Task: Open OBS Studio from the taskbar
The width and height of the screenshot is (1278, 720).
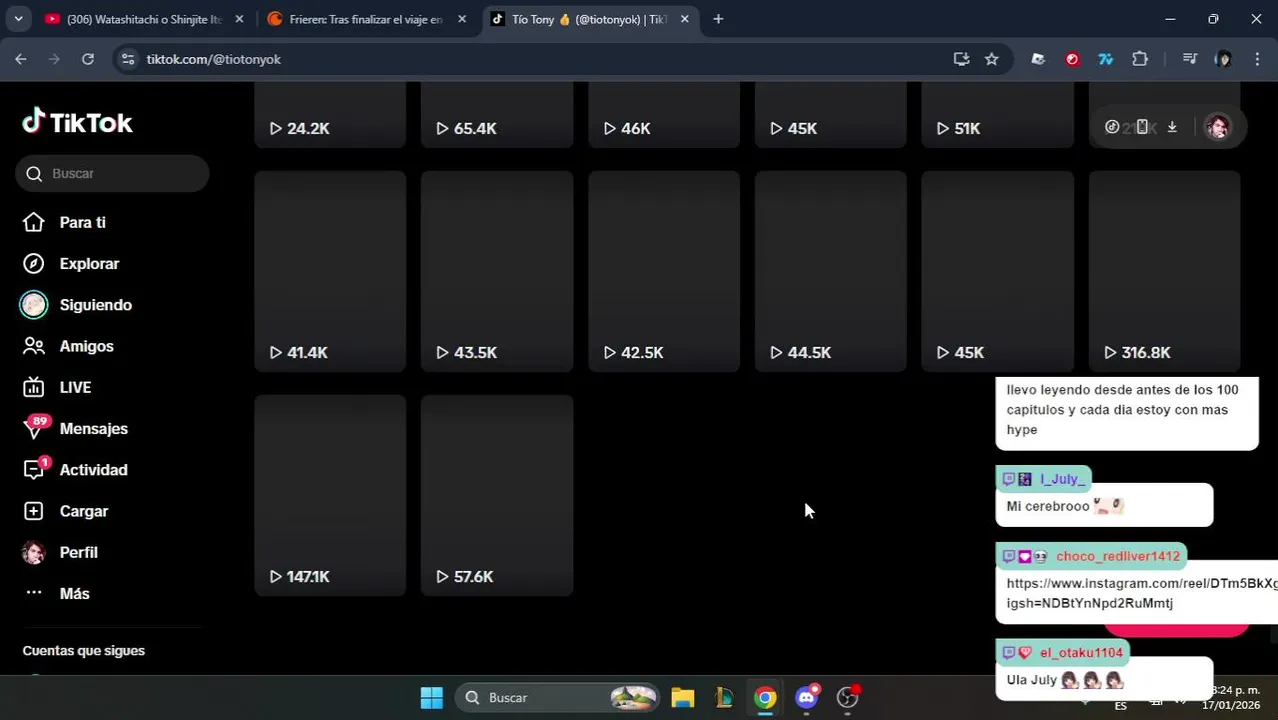Action: (x=848, y=697)
